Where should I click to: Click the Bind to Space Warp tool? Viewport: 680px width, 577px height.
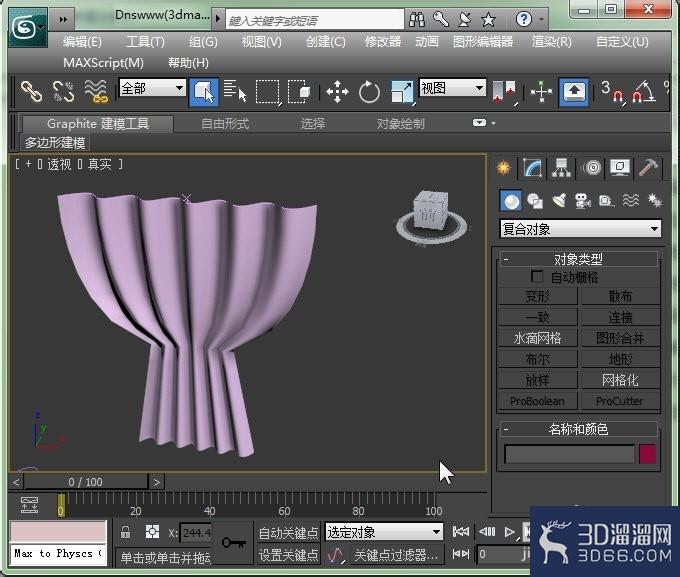pyautogui.click(x=96, y=91)
